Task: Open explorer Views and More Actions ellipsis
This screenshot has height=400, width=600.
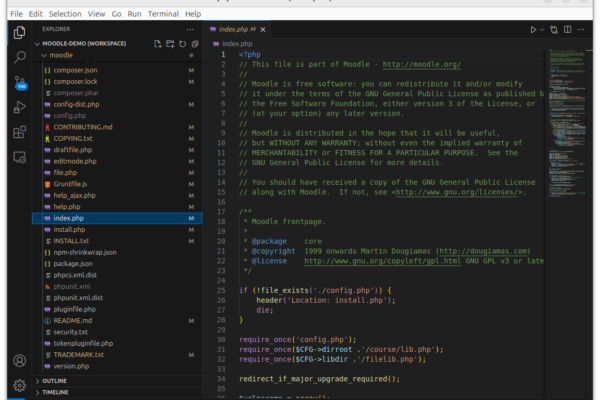Action: pyautogui.click(x=190, y=29)
